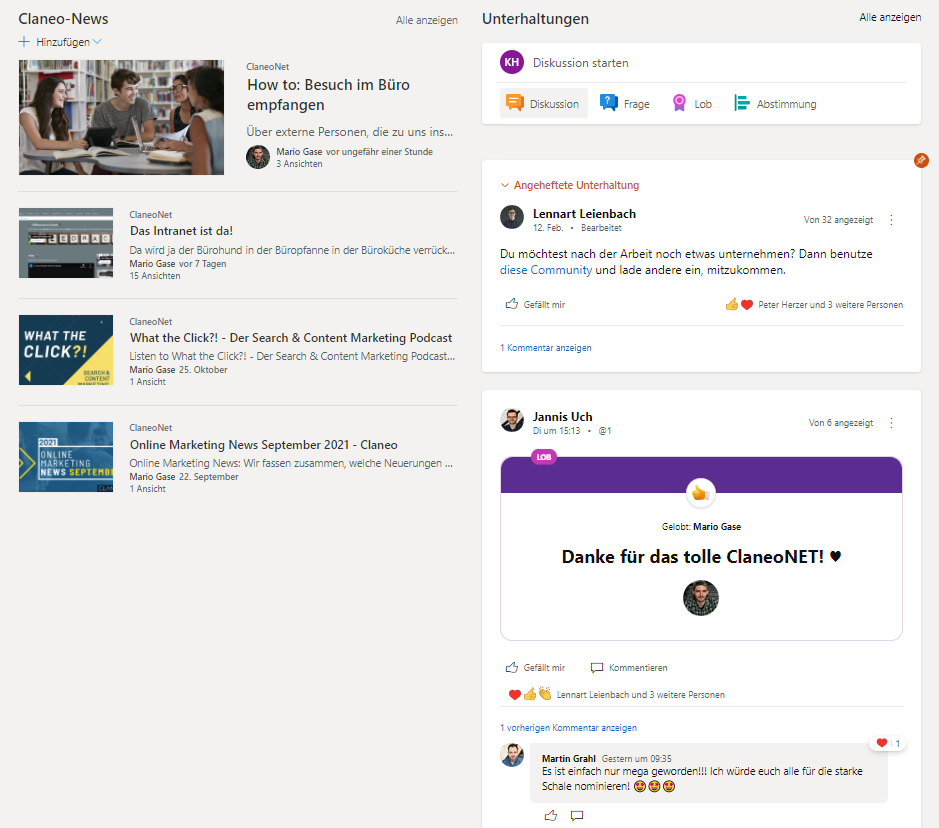Open Jannis Uch's name link

click(x=562, y=417)
